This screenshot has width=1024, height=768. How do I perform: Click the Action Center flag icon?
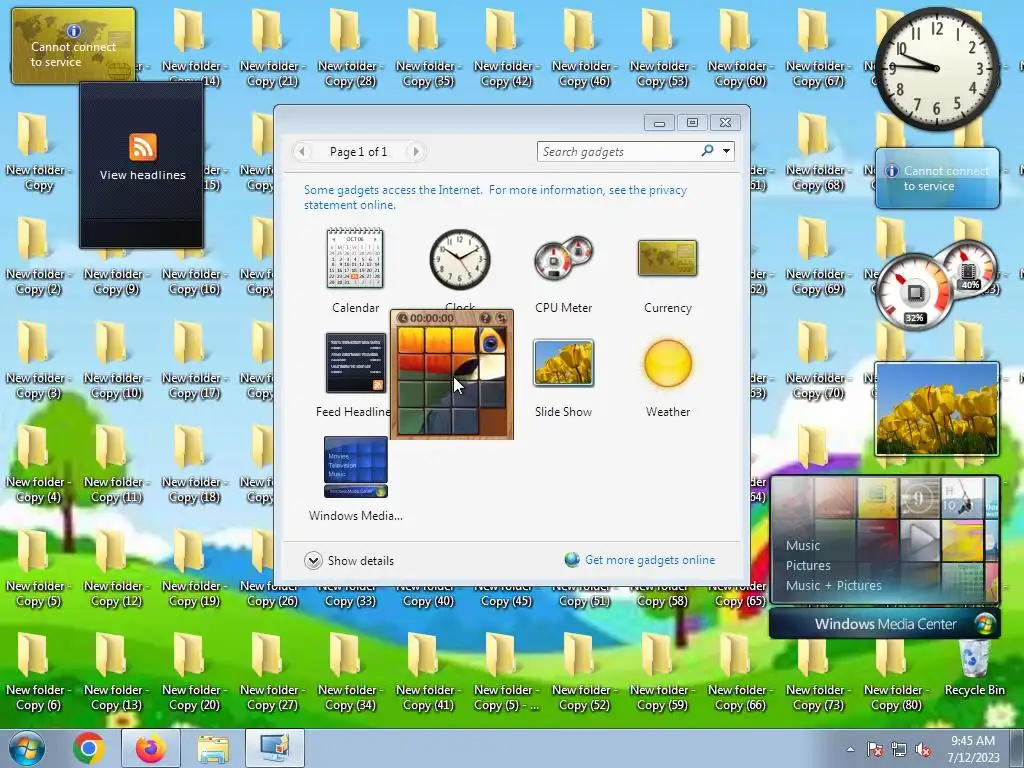click(874, 749)
